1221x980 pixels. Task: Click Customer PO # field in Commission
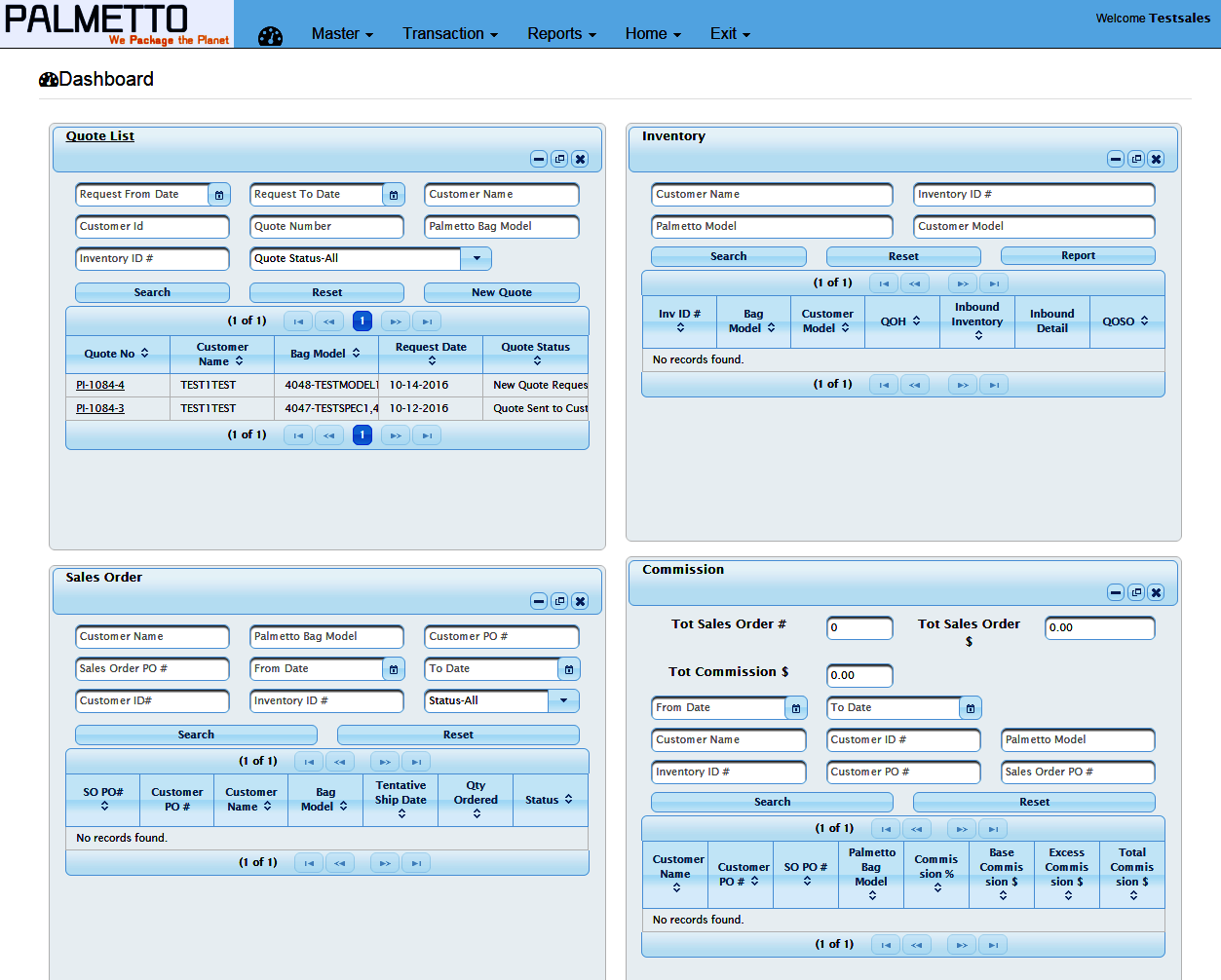[x=903, y=773]
